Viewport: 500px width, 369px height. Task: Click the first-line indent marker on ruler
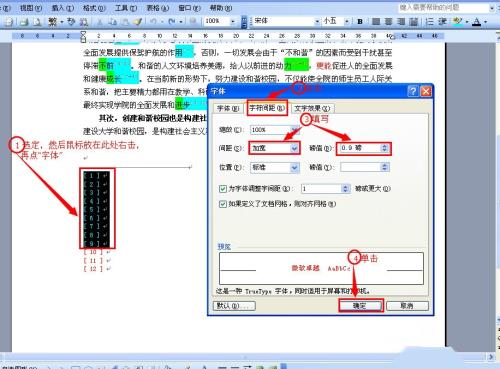tap(83, 33)
